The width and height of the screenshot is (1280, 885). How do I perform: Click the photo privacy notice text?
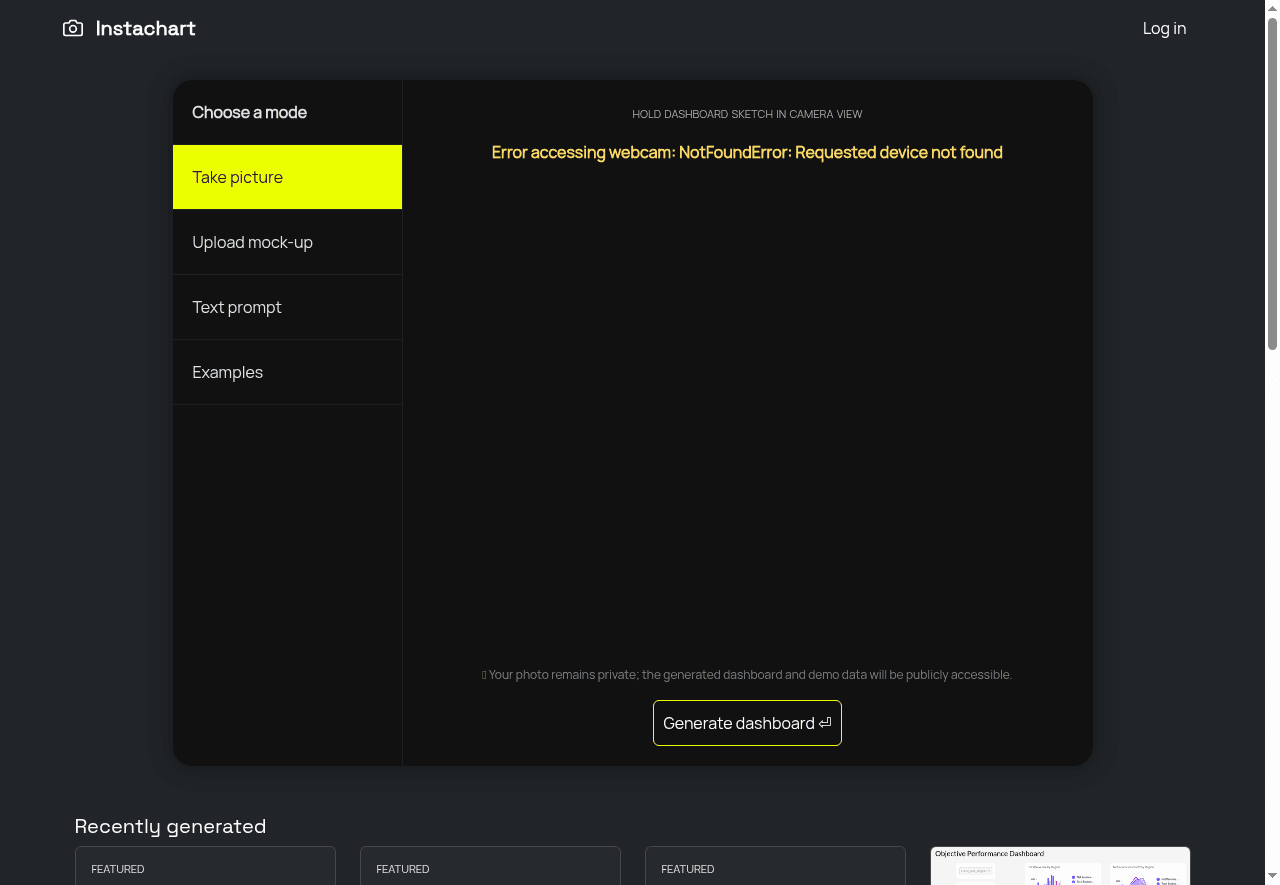pyautogui.click(x=749, y=675)
